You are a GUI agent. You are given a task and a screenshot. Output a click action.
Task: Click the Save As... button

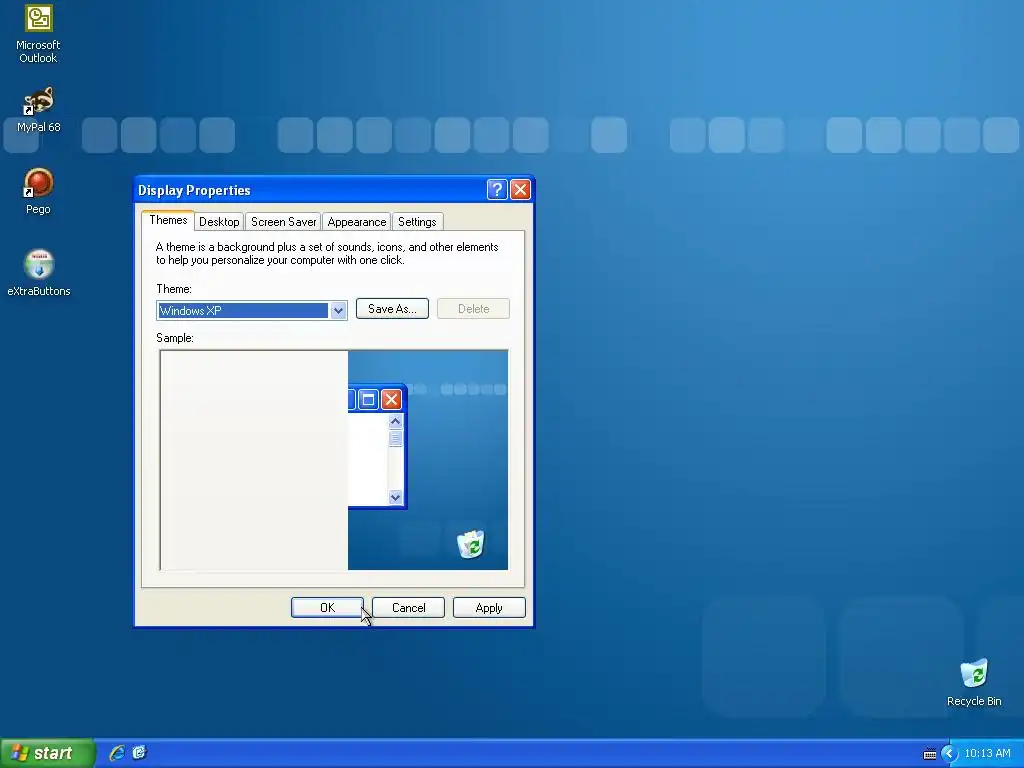point(392,309)
